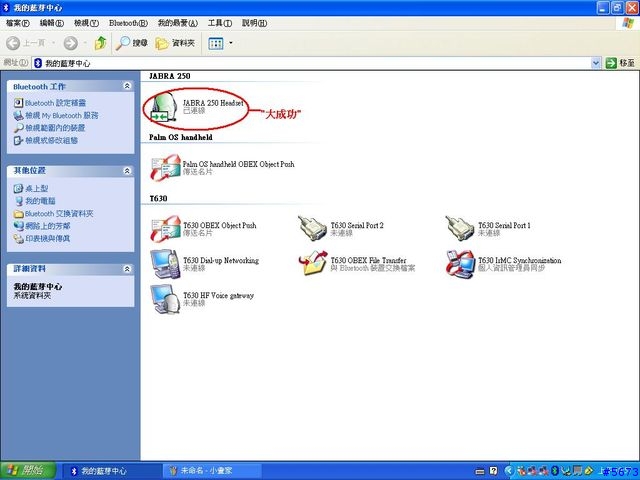Click the Go (移至) button
This screenshot has width=640, height=480.
pos(620,63)
